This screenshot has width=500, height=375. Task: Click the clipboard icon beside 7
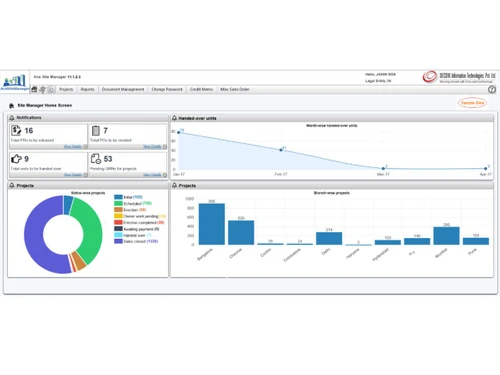tap(96, 130)
